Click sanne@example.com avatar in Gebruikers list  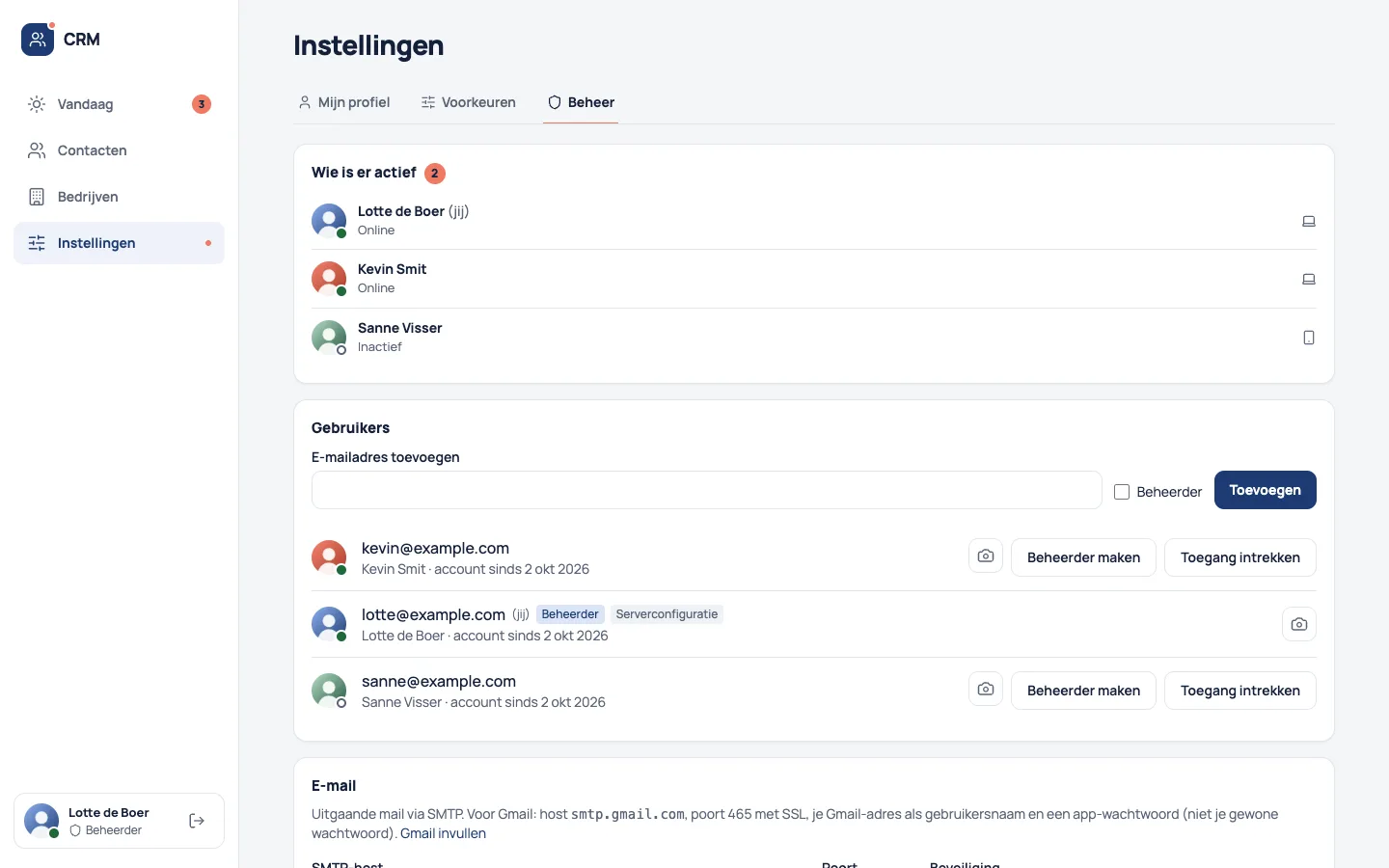coord(329,691)
